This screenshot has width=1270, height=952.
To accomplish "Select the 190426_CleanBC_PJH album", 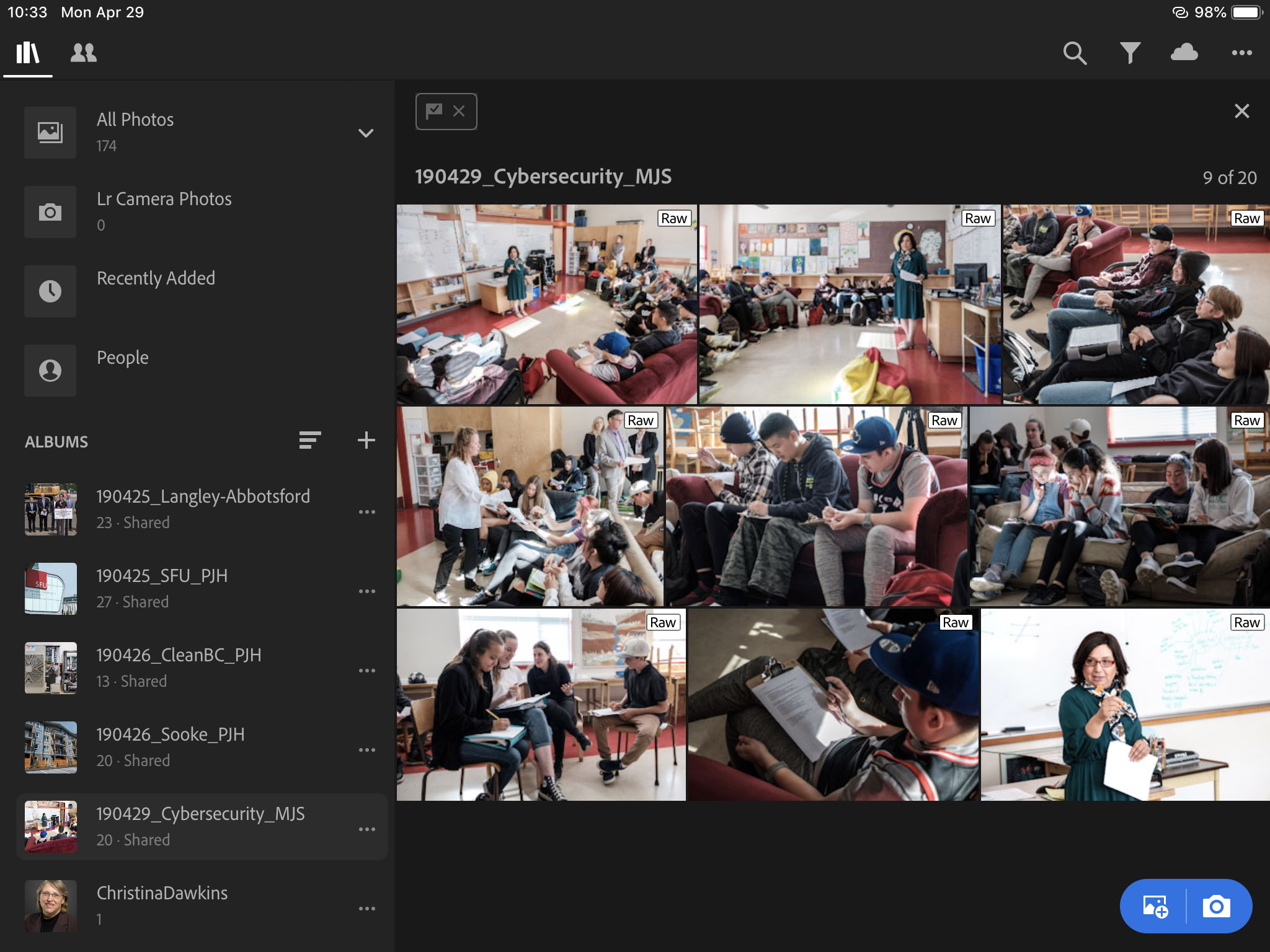I will (179, 667).
